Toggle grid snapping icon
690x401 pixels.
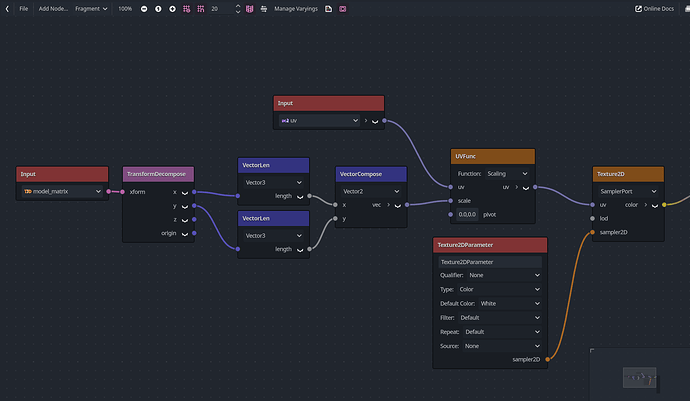coord(200,8)
